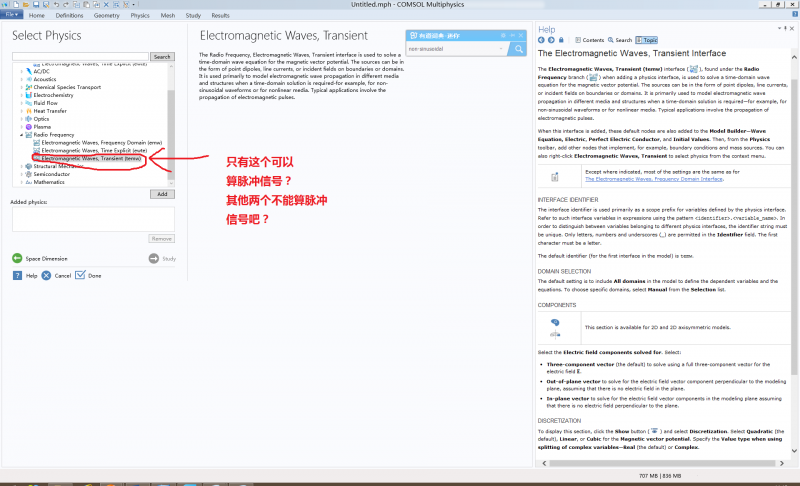
Task: Select the Radio Frequency branch icon
Action: point(29,135)
